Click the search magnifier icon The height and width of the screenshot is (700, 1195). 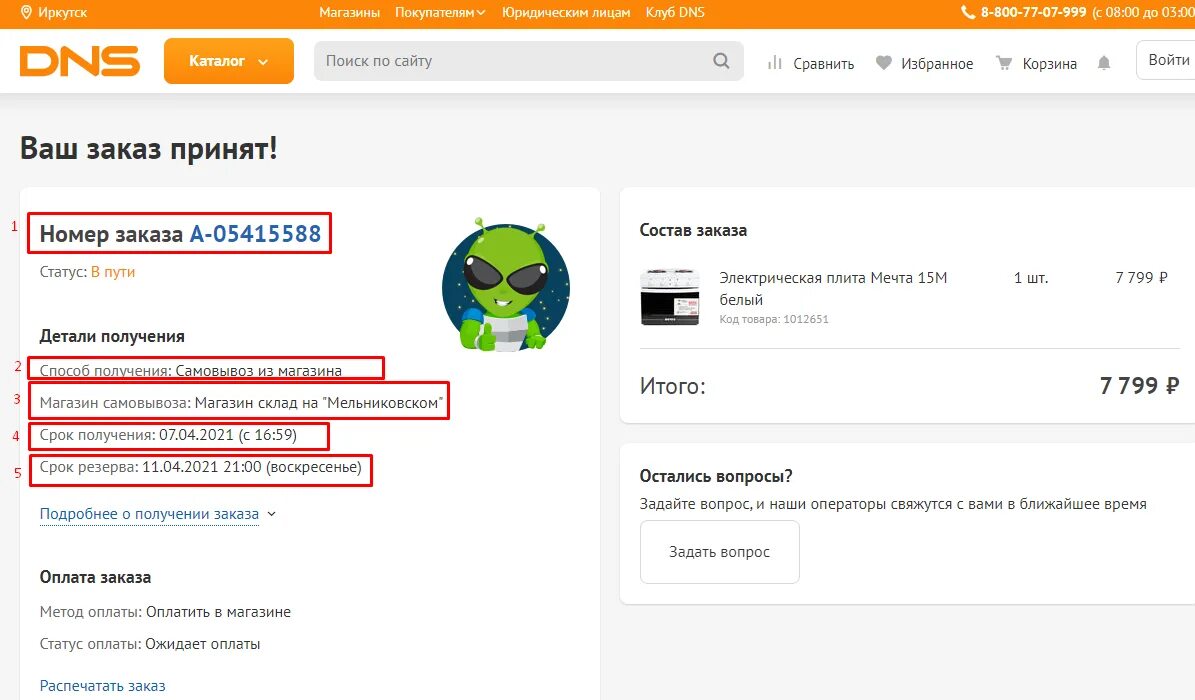click(721, 61)
